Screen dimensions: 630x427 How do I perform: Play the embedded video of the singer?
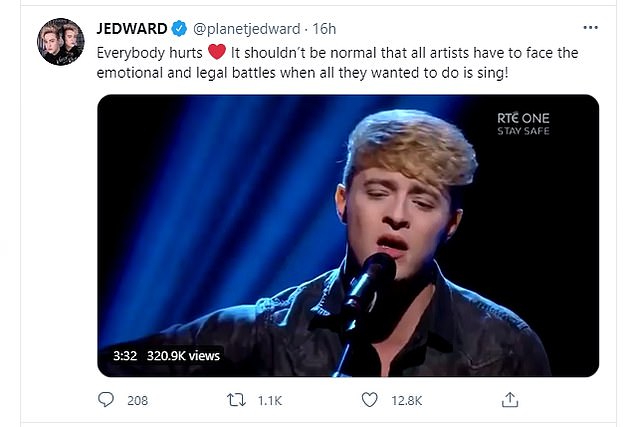pyautogui.click(x=347, y=235)
